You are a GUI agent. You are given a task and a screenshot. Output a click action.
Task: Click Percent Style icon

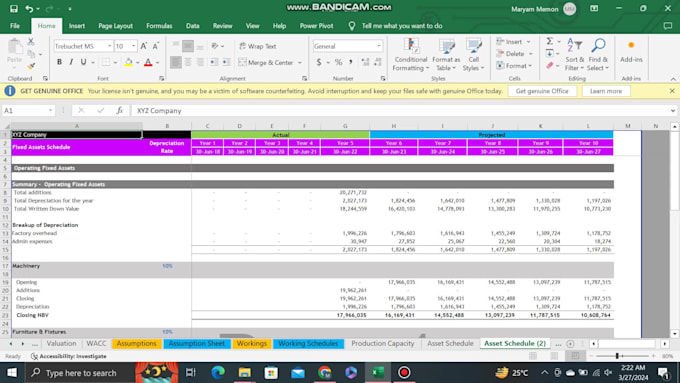pyautogui.click(x=338, y=62)
